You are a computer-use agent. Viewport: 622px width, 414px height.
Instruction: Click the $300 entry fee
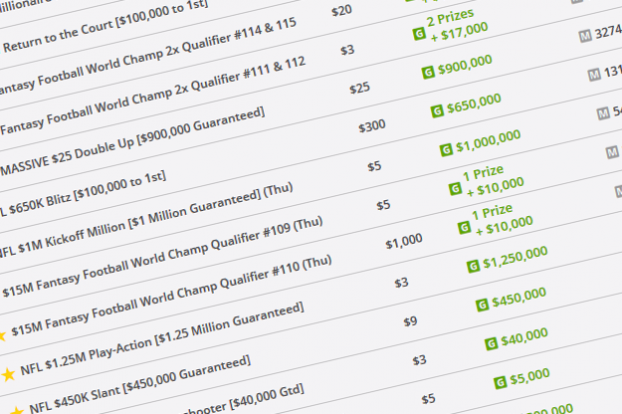tap(372, 127)
